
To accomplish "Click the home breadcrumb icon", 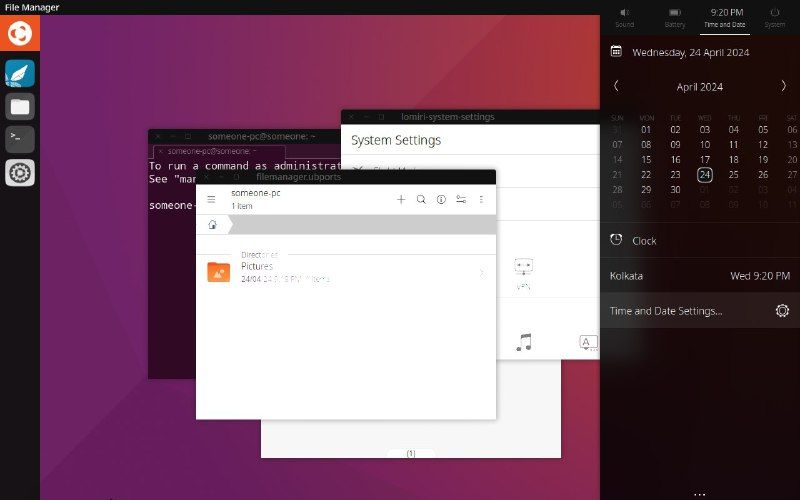I will click(x=212, y=225).
